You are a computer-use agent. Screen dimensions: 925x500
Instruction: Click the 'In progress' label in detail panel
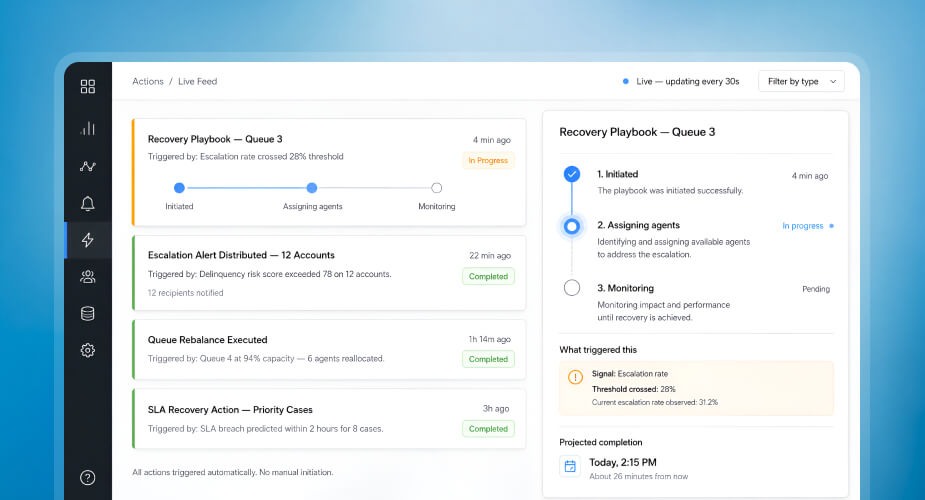802,226
